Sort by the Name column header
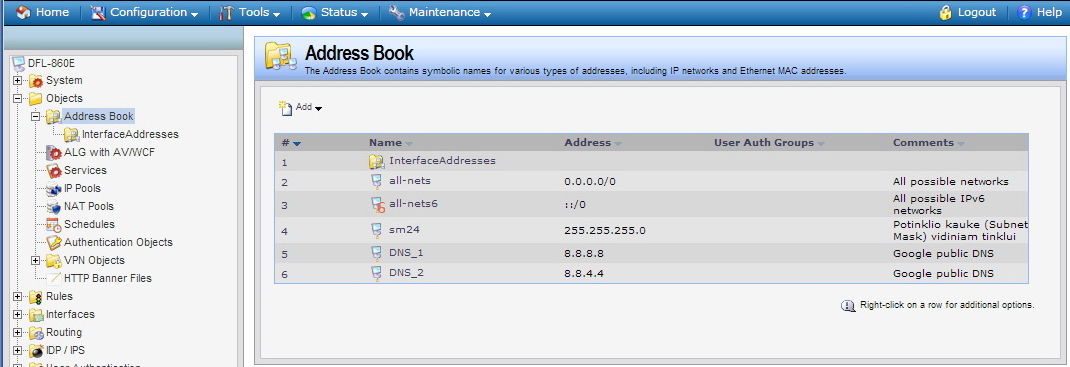Viewport: 1070px width, 367px height. click(x=390, y=143)
